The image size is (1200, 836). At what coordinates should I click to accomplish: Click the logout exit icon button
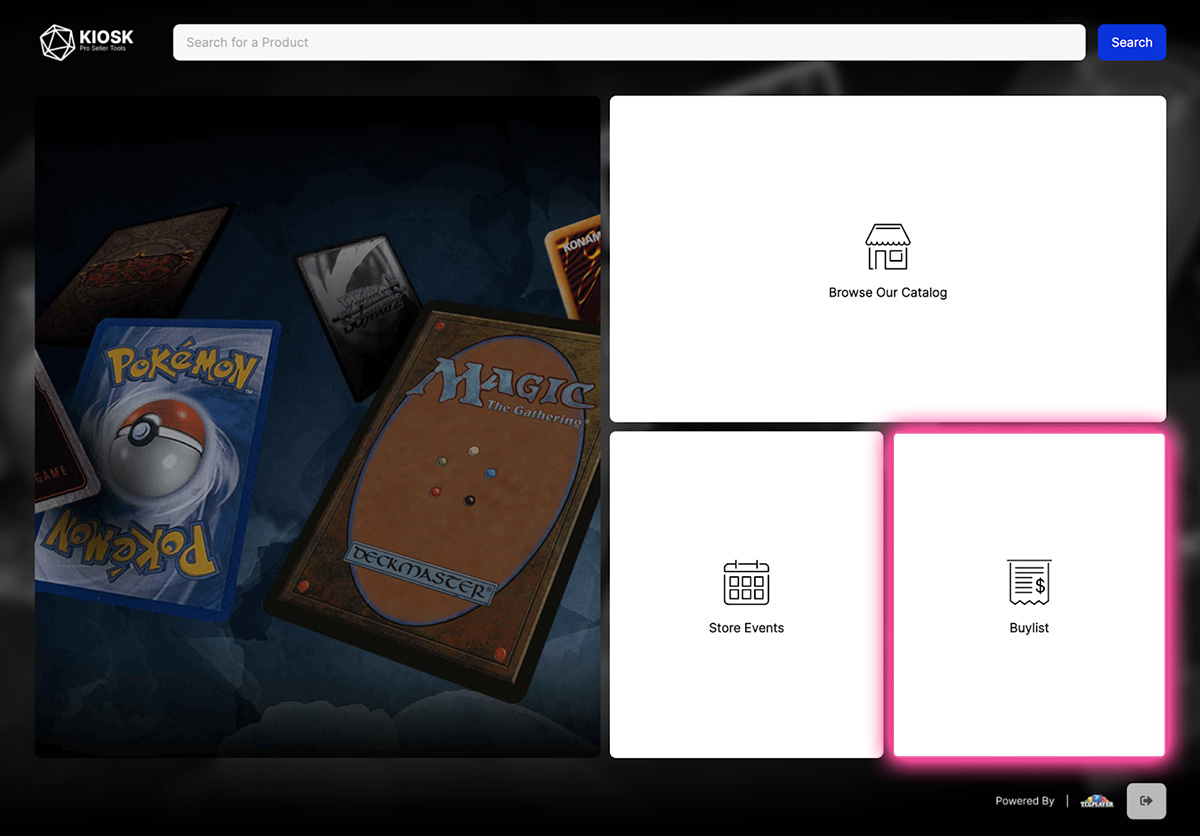click(x=1146, y=801)
